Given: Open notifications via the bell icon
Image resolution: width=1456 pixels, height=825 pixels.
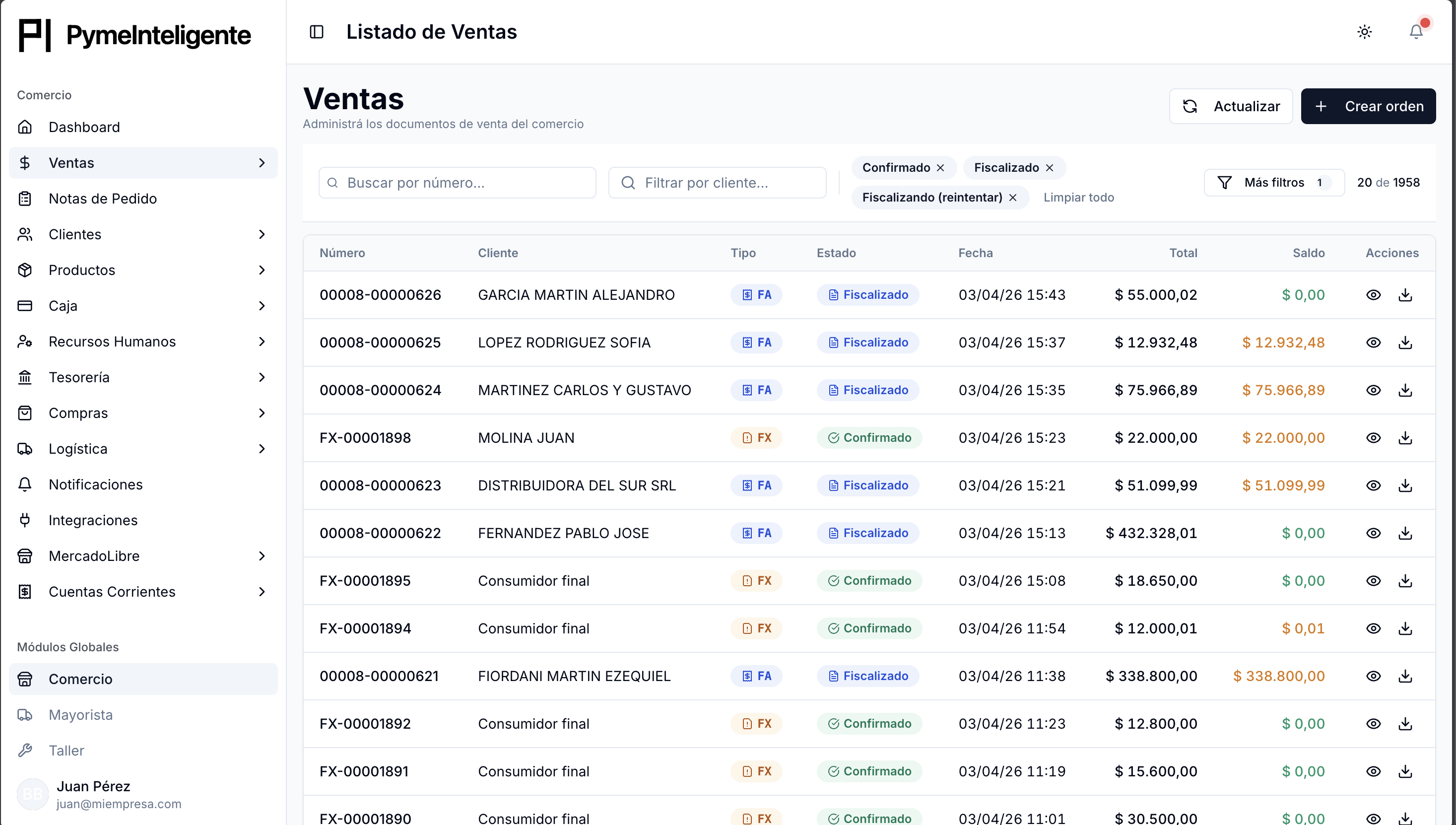Looking at the screenshot, I should point(1416,32).
